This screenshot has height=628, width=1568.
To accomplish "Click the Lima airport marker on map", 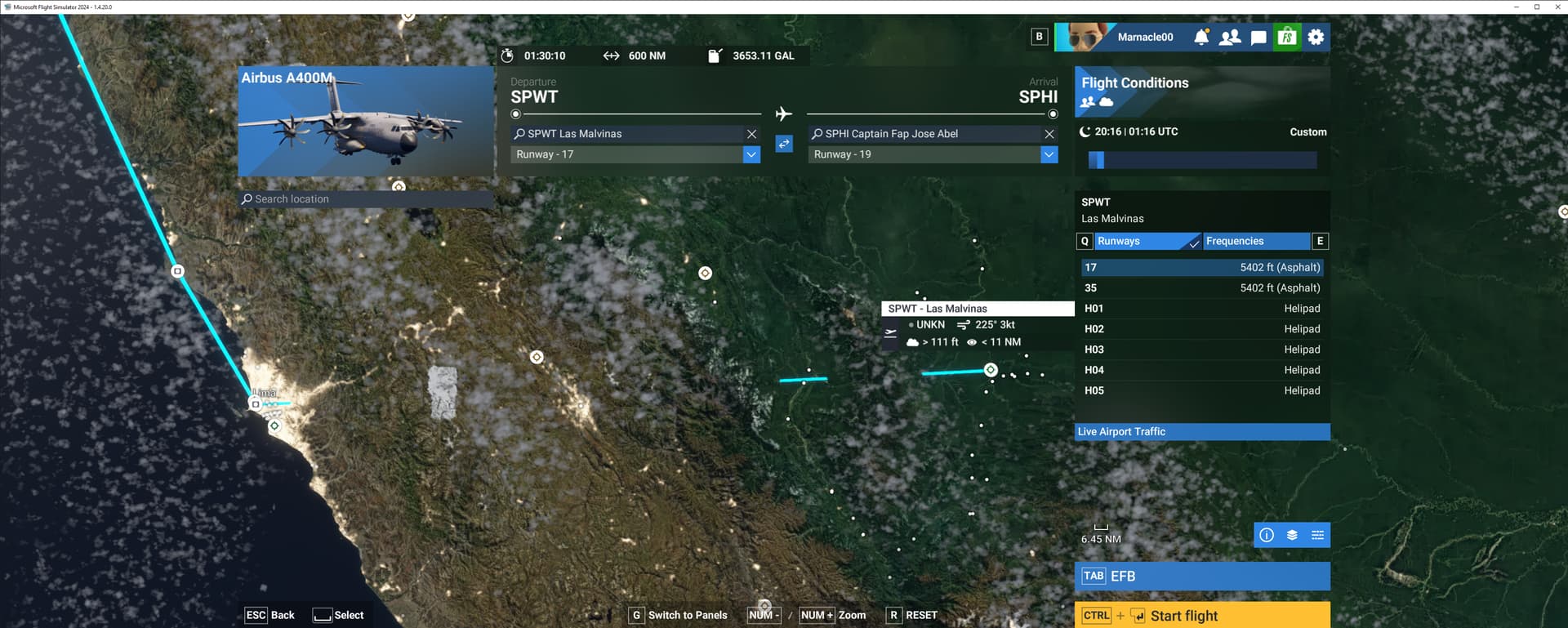I will [256, 404].
